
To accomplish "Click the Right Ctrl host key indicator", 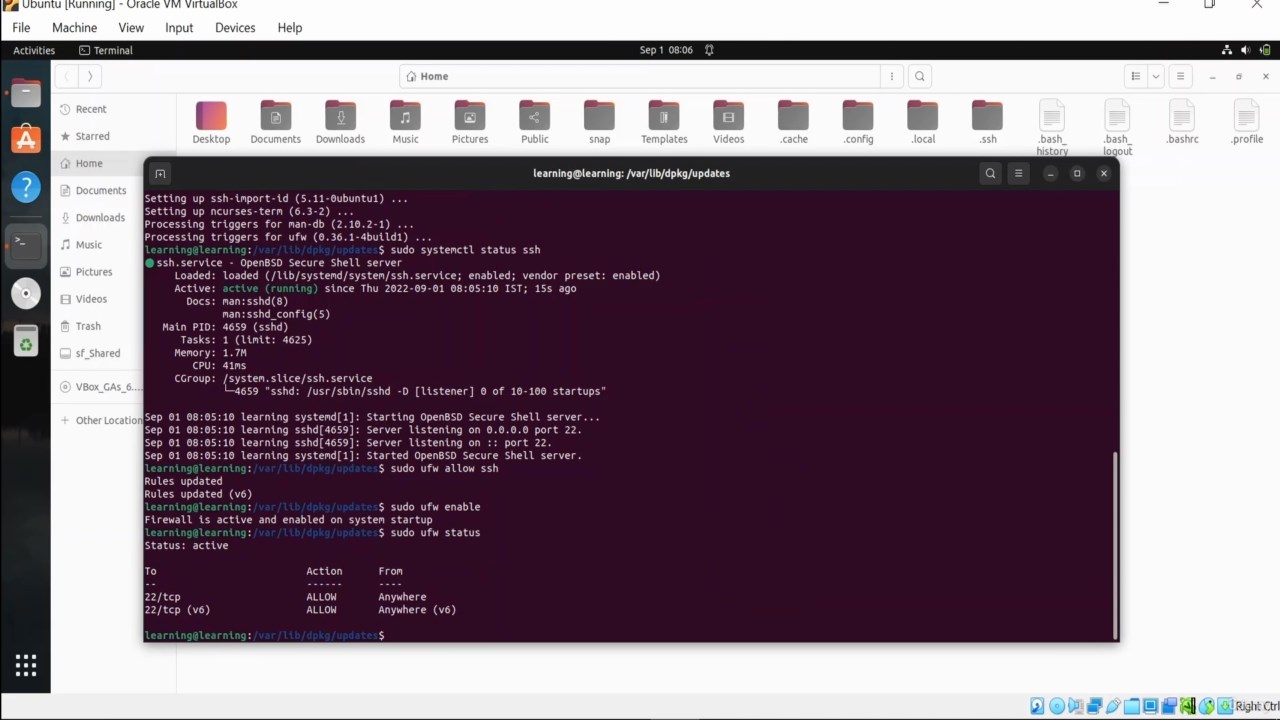I will point(1257,706).
